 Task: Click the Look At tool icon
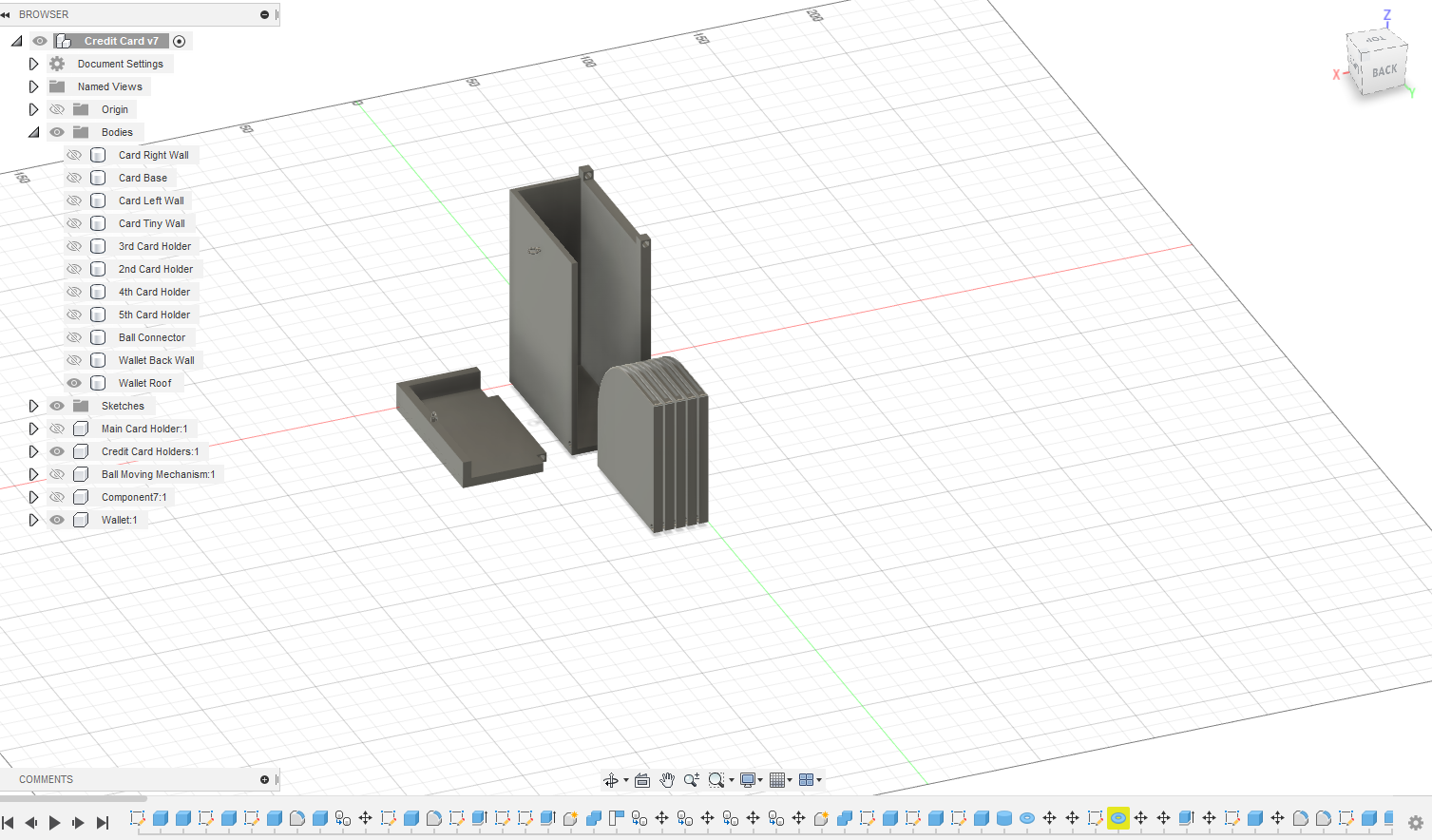(642, 780)
